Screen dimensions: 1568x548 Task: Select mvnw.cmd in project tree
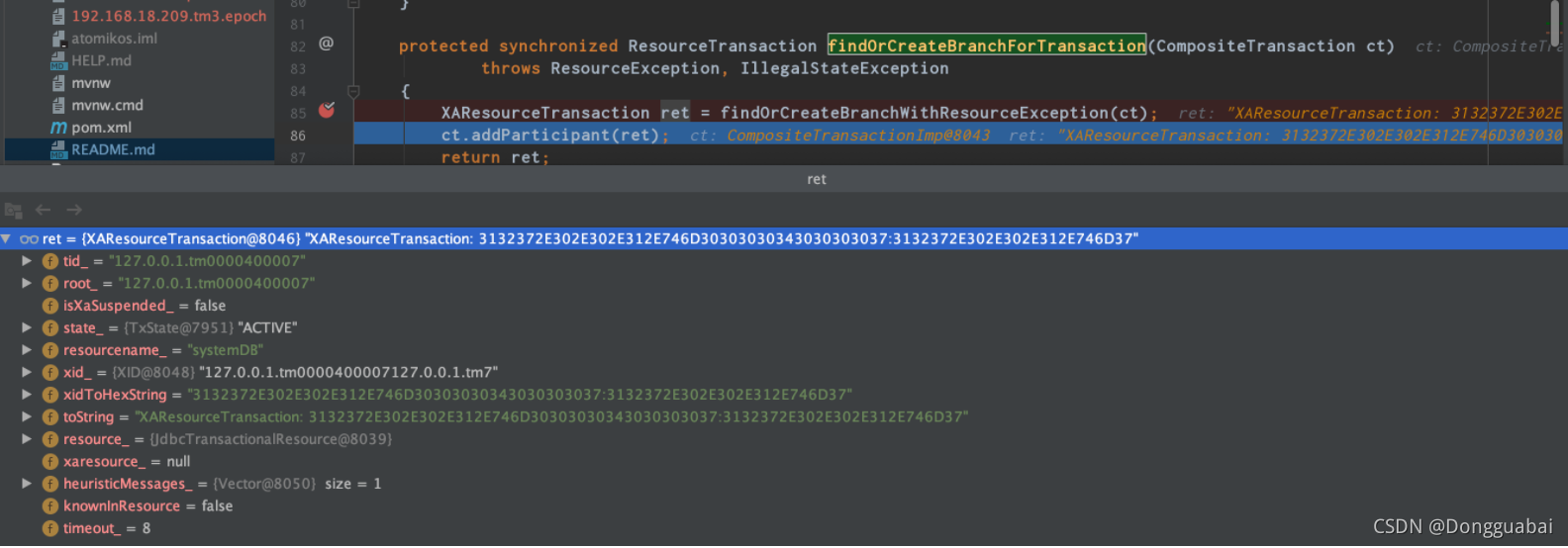107,105
